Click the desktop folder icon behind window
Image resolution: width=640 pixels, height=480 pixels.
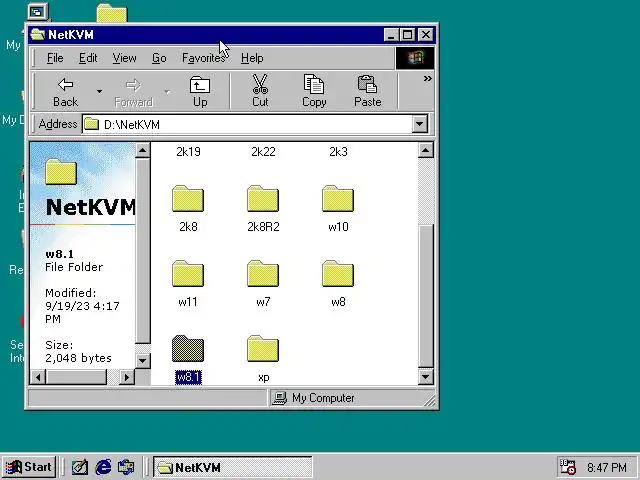click(112, 13)
